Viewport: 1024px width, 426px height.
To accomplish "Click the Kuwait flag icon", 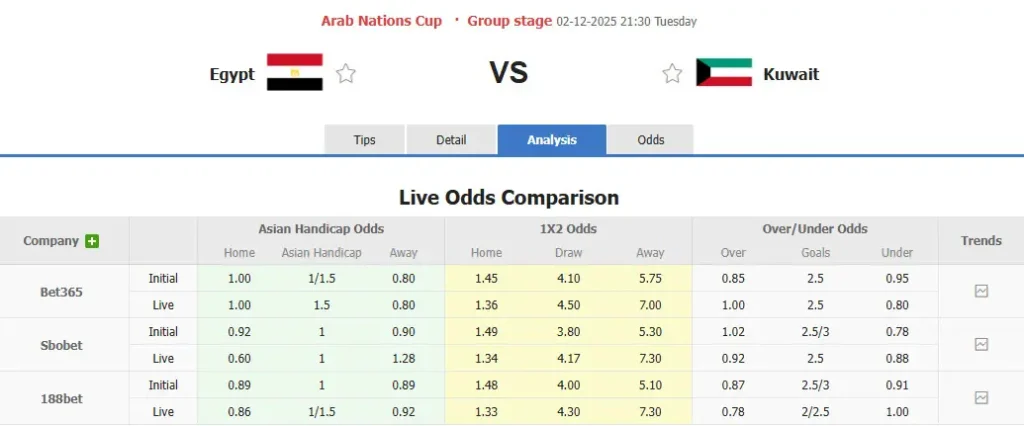I will (x=724, y=73).
